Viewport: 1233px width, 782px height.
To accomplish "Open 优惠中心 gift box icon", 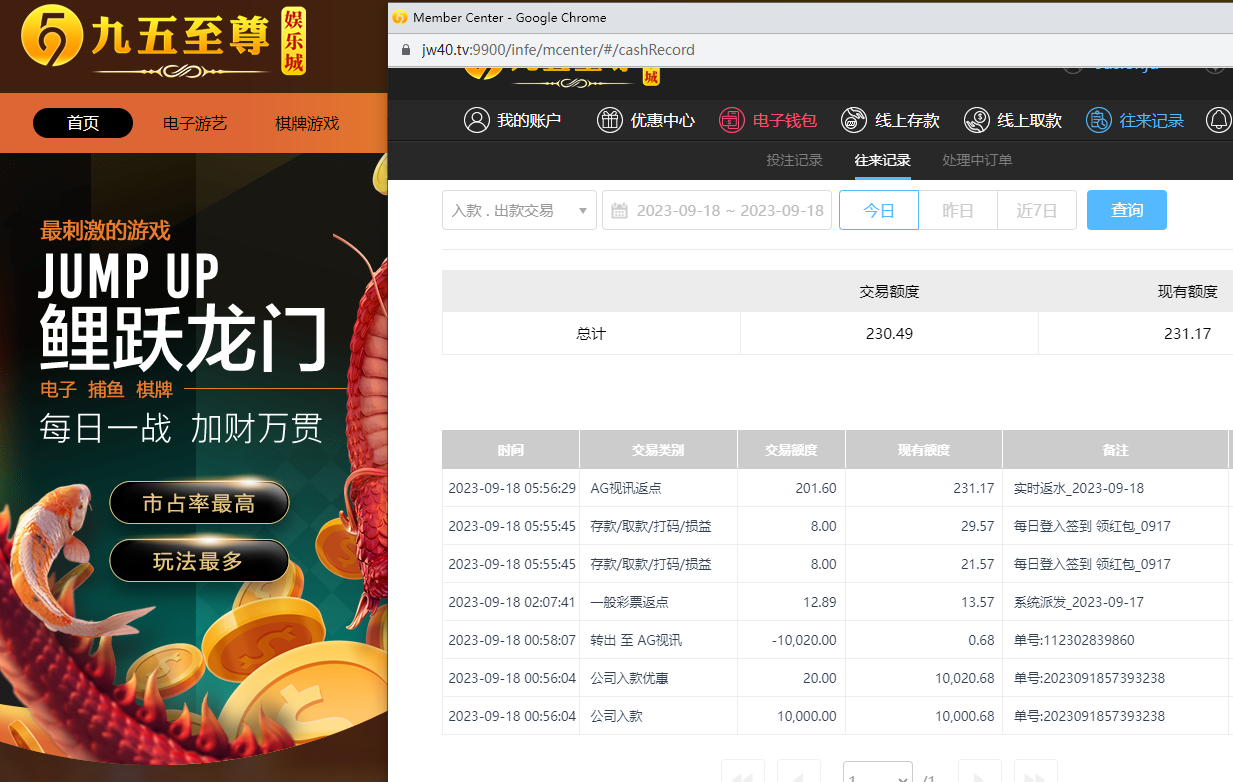I will (609, 120).
